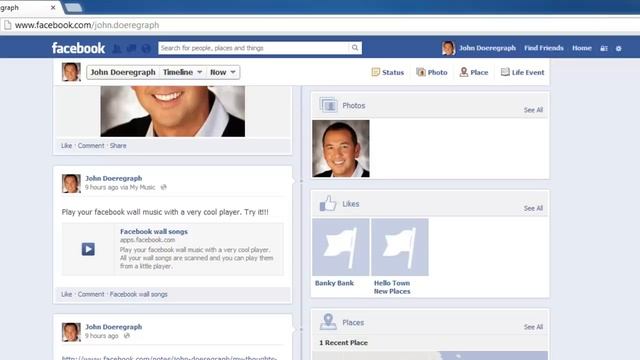Click the Facebook logo
Image resolution: width=640 pixels, height=360 pixels.
point(78,48)
